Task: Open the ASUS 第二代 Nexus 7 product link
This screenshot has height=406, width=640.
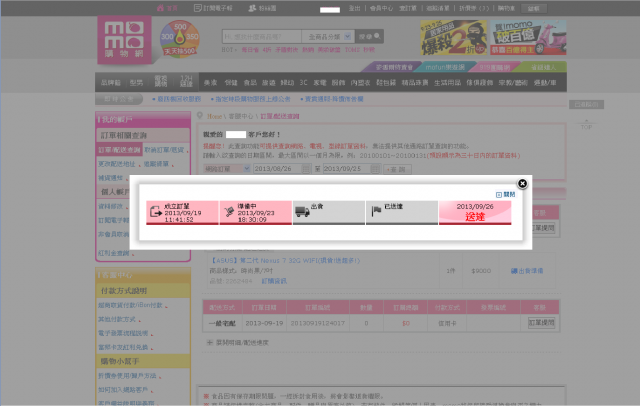Action: [285, 260]
